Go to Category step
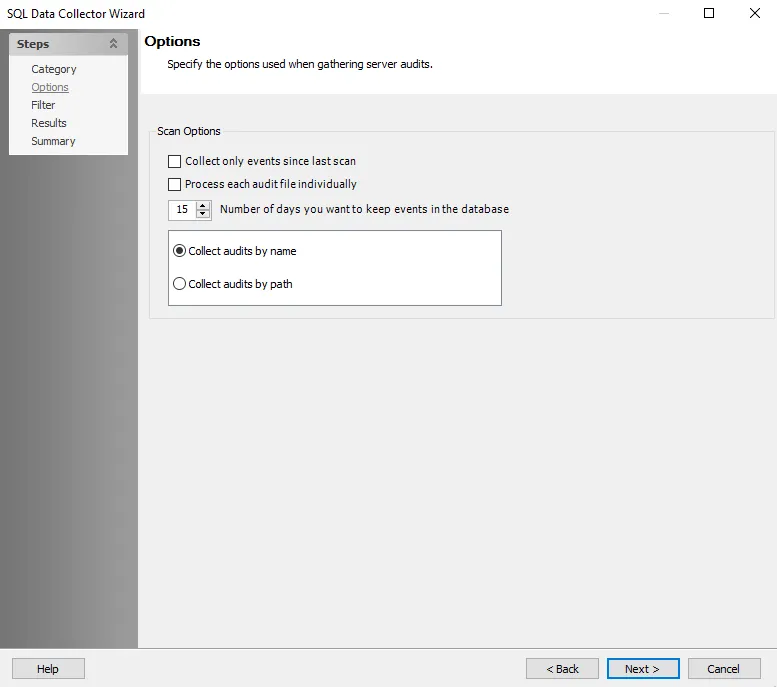 click(54, 69)
